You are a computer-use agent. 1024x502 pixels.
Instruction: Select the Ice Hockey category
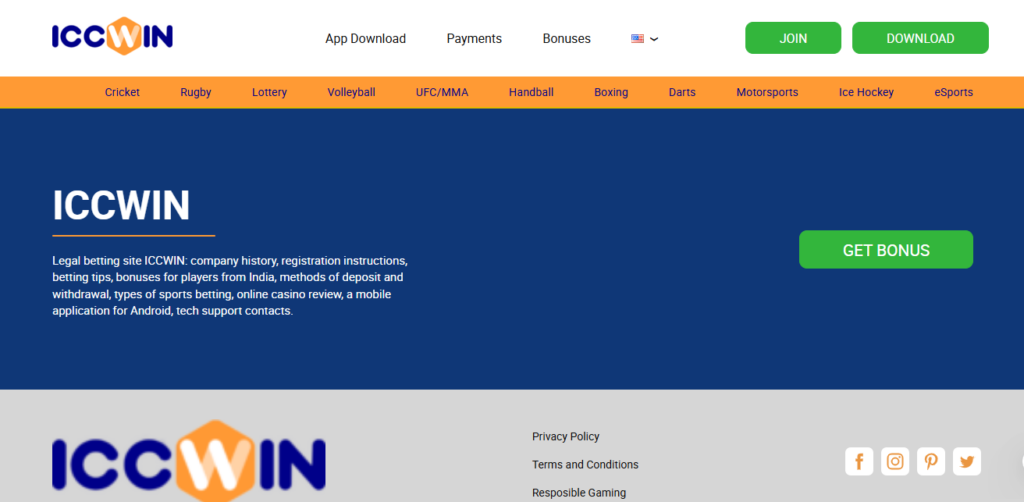tap(866, 92)
